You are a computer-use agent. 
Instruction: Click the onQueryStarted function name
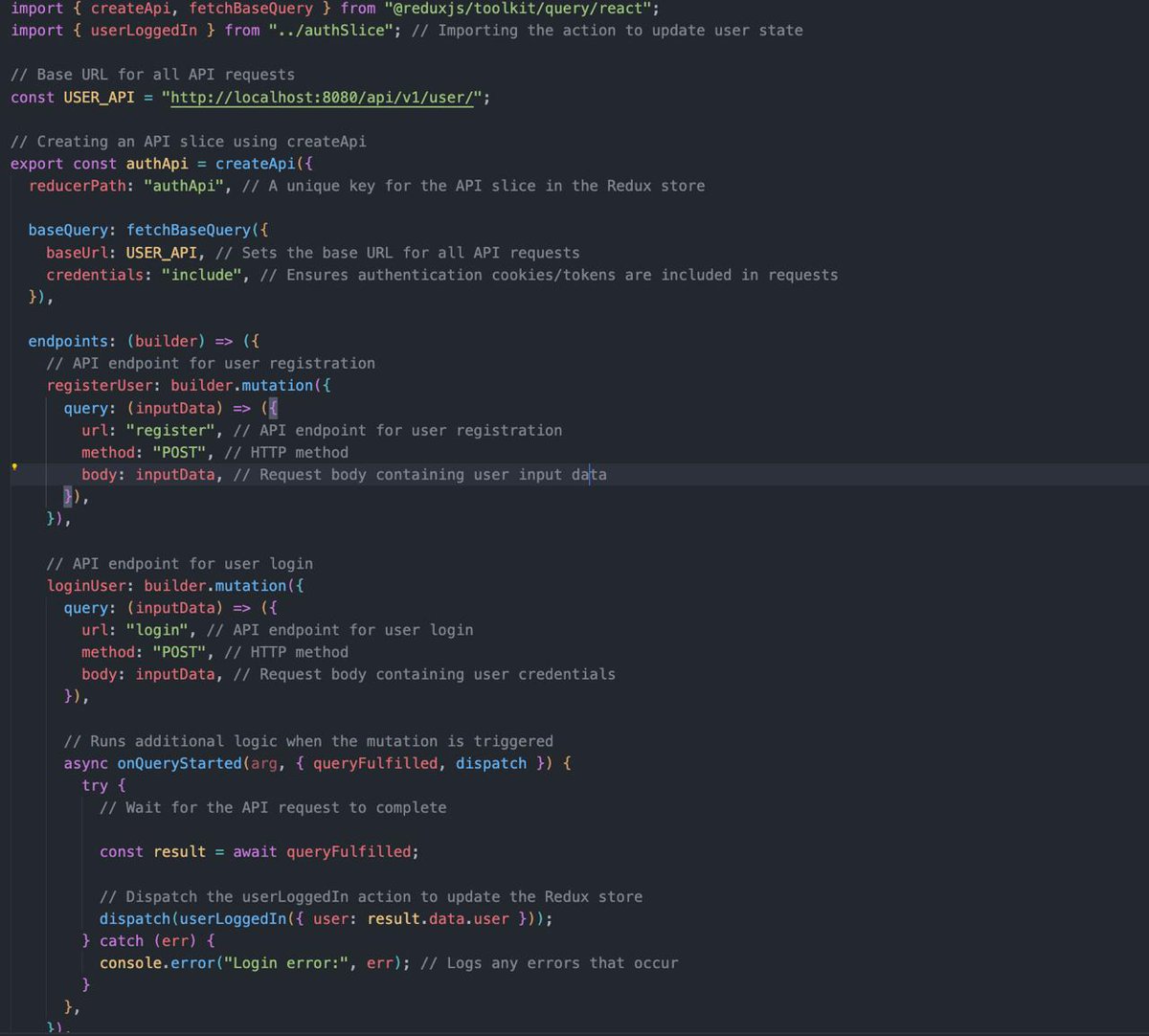pos(179,763)
